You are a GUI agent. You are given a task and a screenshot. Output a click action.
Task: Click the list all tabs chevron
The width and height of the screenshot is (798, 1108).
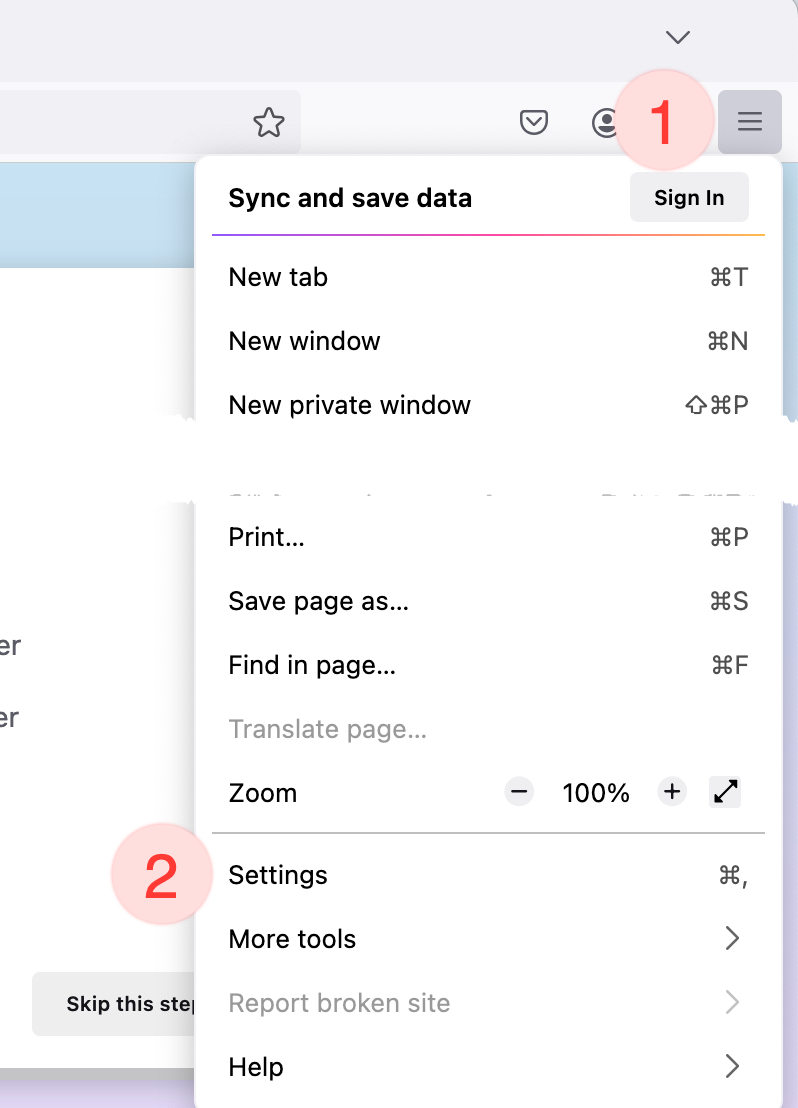click(678, 38)
